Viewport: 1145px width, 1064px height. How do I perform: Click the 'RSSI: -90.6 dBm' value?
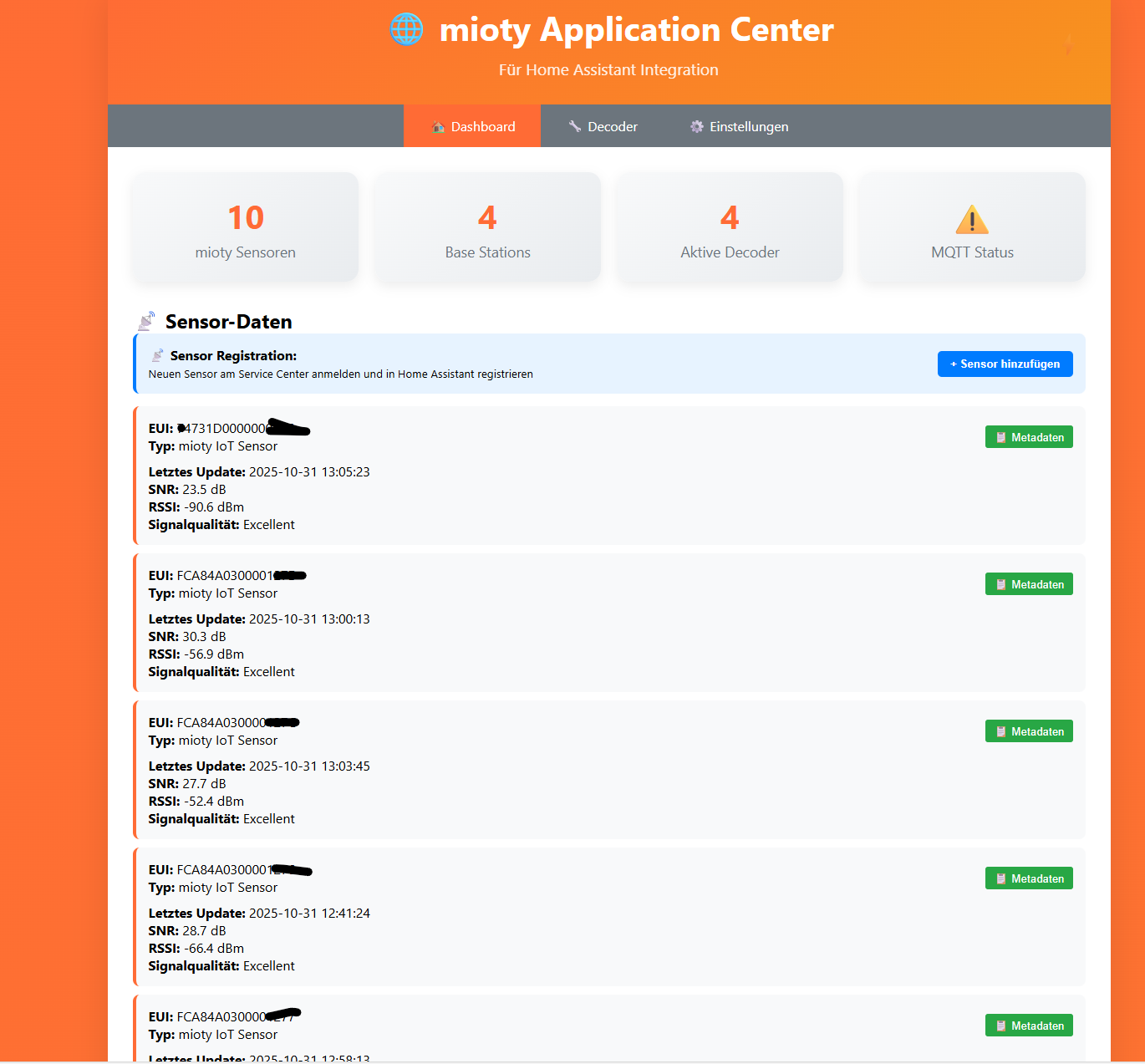(x=196, y=507)
